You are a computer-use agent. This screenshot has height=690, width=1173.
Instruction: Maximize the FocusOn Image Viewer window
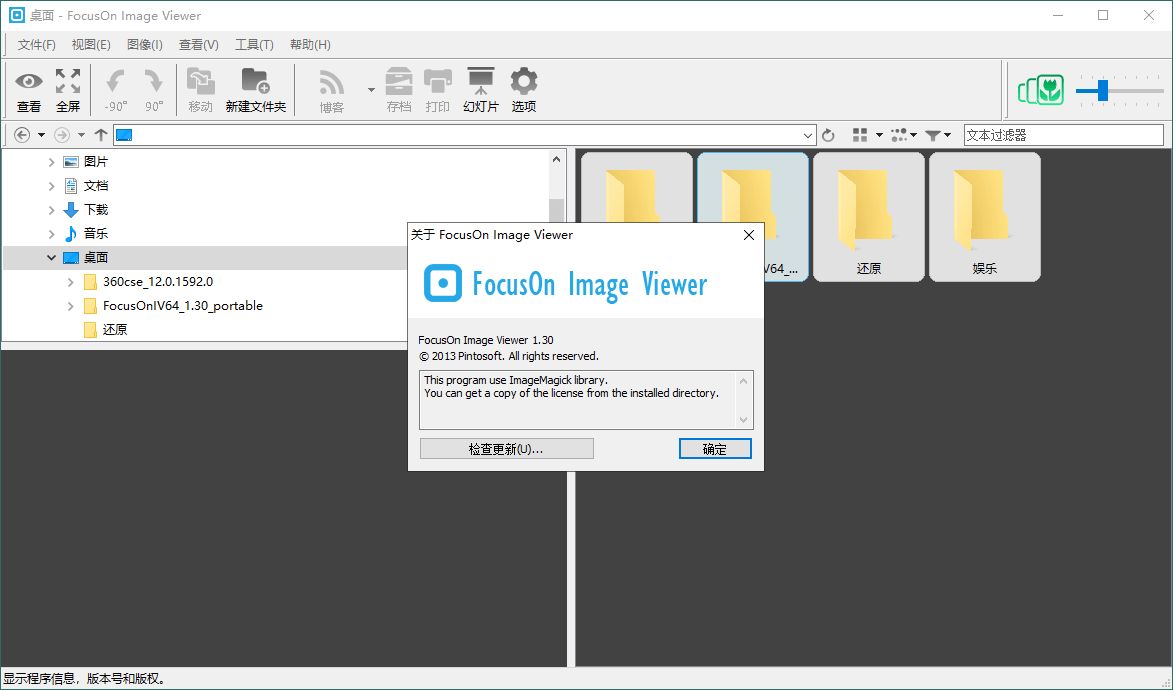coord(1103,15)
